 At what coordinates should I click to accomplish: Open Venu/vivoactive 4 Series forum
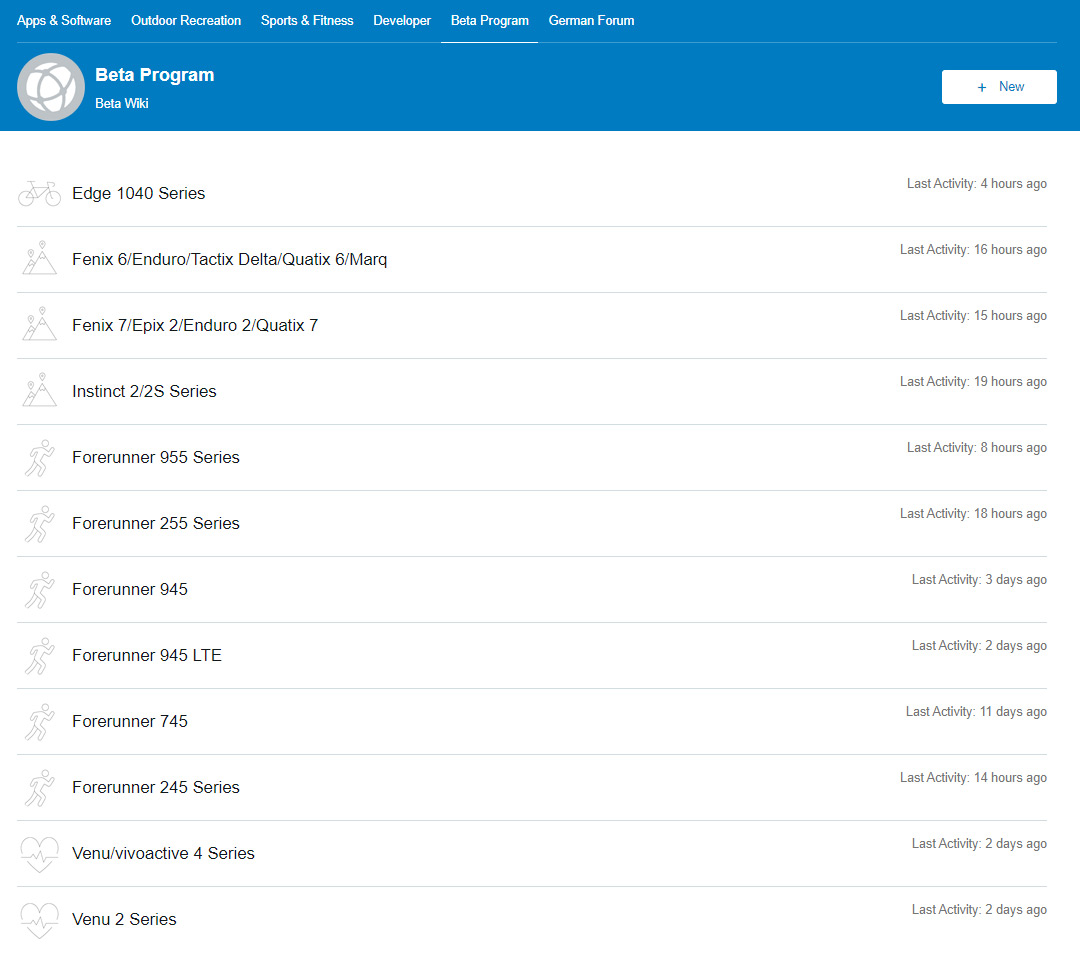coord(163,854)
